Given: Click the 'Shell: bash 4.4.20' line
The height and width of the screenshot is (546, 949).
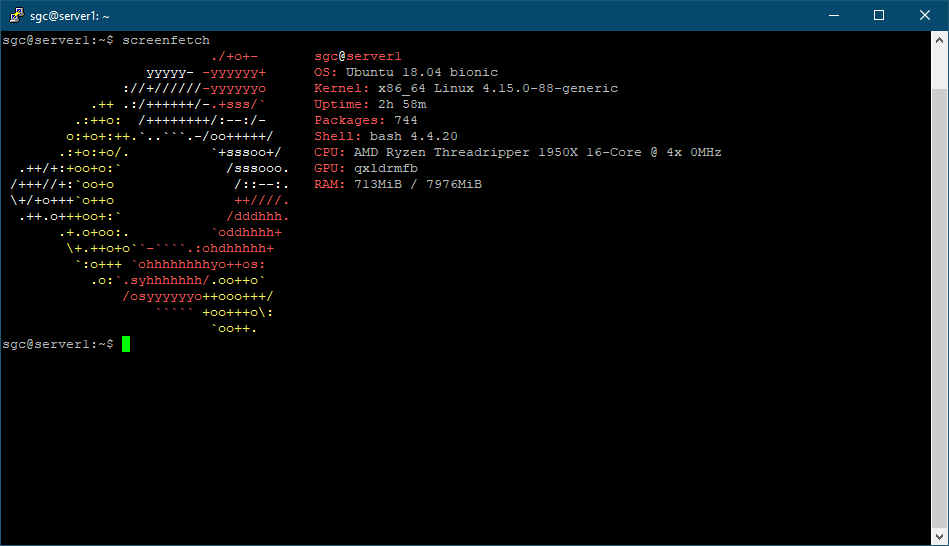Looking at the screenshot, I should coord(386,136).
